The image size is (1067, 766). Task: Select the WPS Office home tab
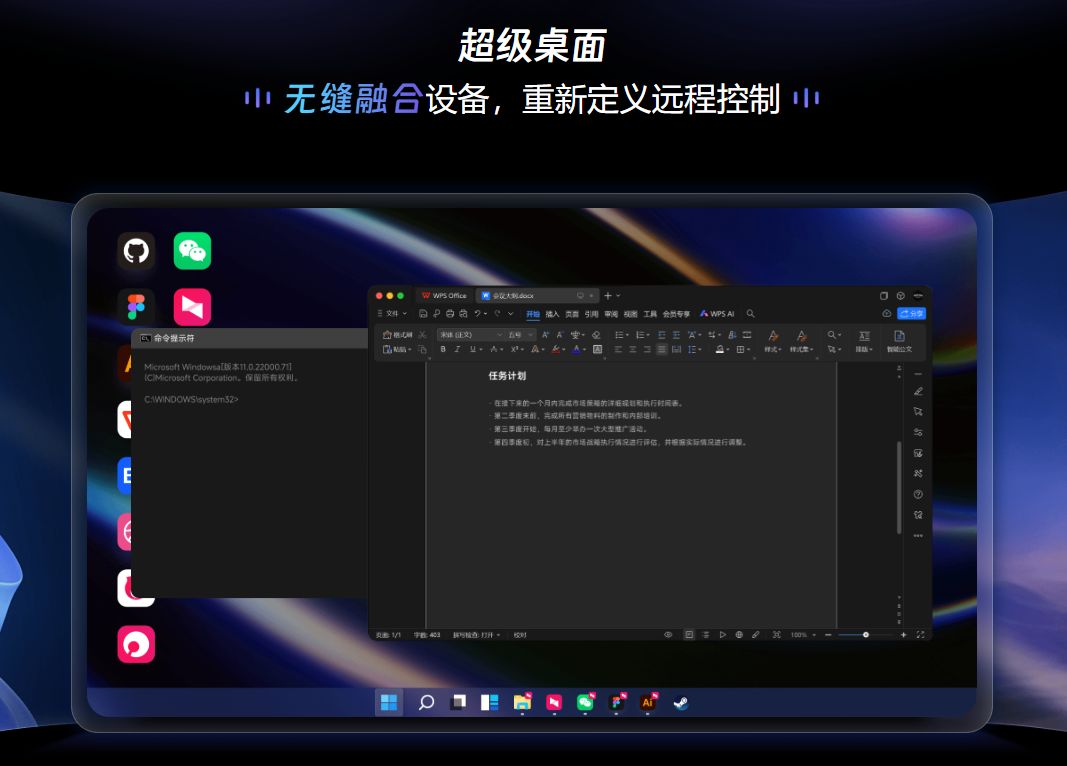444,295
